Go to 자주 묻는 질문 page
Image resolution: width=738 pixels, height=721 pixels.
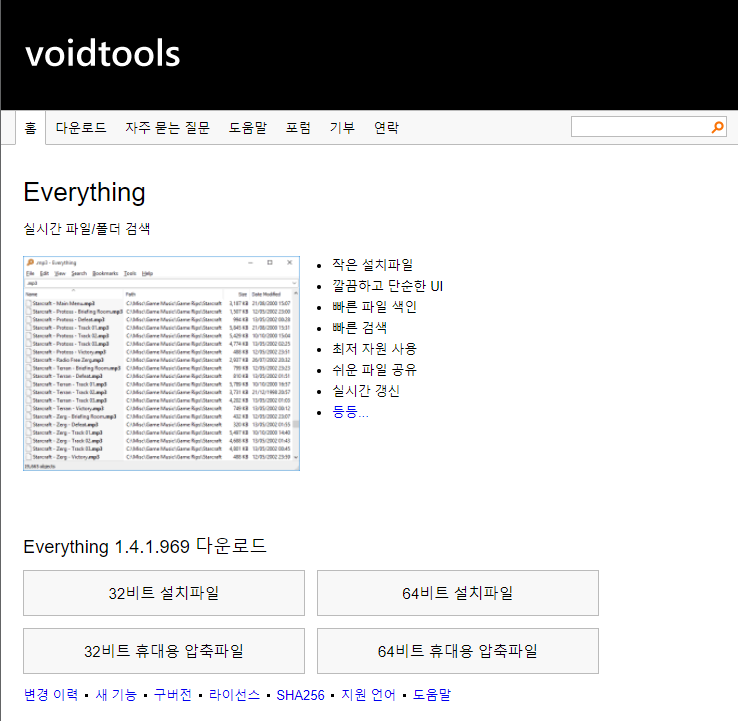point(168,128)
